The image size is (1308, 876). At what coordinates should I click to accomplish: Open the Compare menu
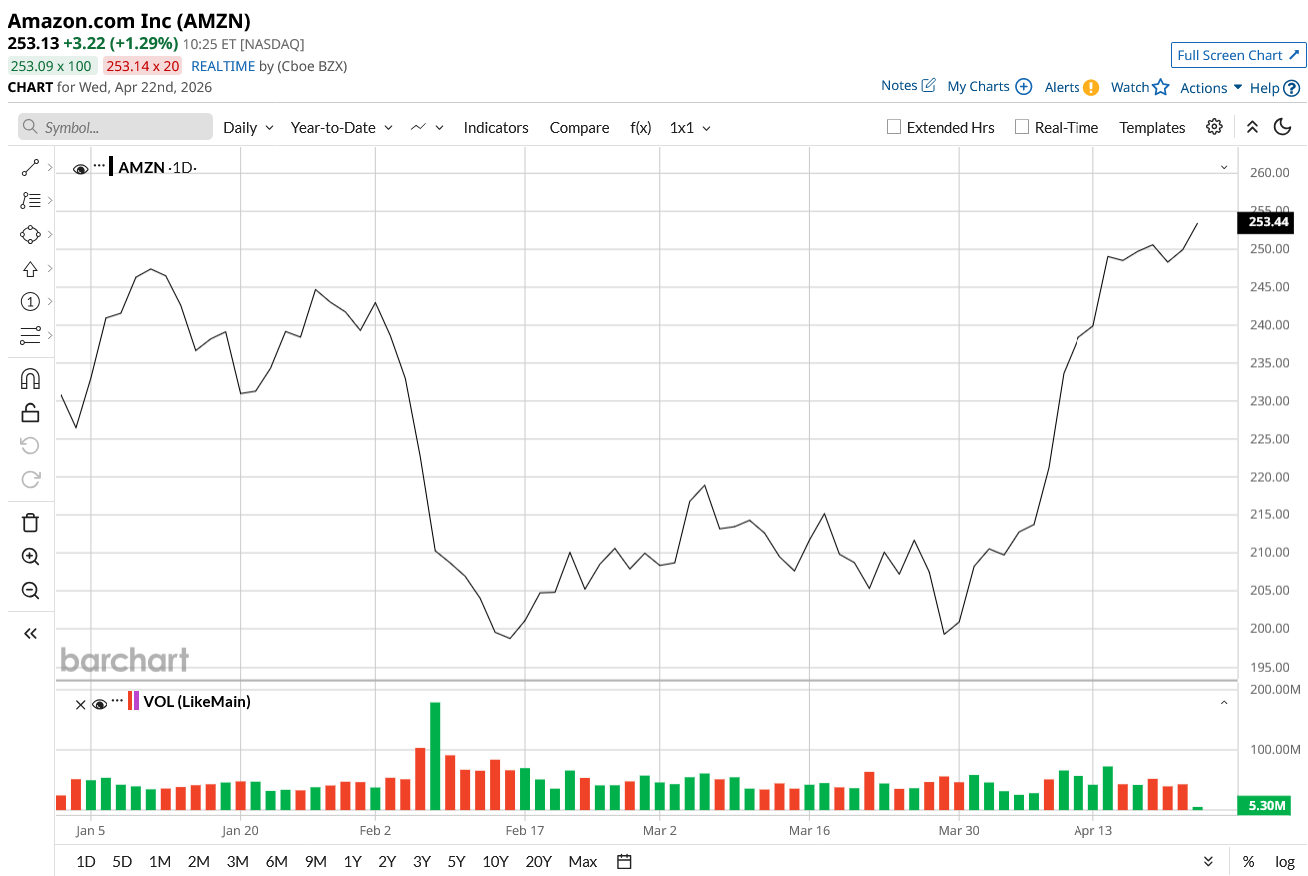click(x=579, y=127)
